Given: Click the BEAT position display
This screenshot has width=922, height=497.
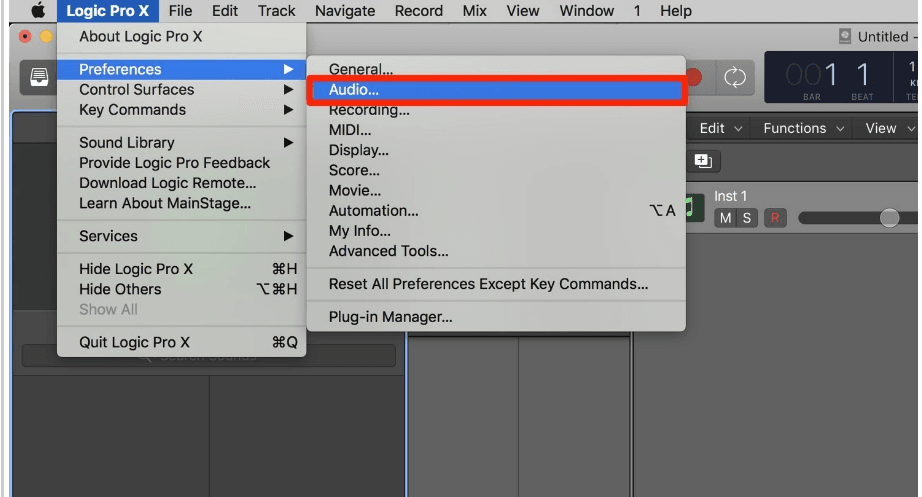Looking at the screenshot, I should click(x=862, y=79).
